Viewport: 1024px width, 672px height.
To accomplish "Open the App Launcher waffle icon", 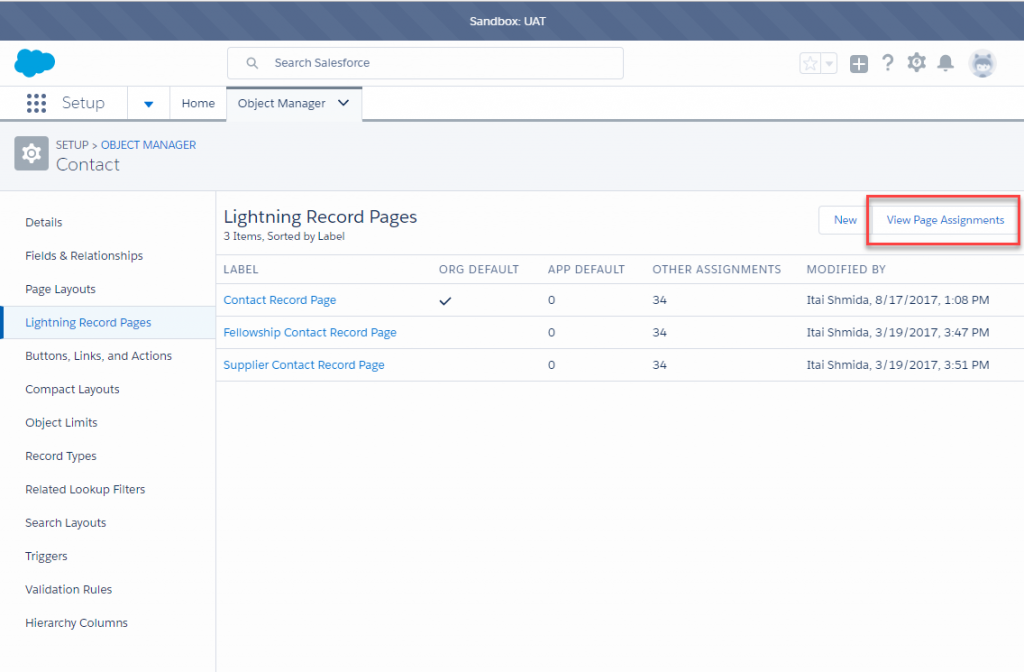I will 37,103.
